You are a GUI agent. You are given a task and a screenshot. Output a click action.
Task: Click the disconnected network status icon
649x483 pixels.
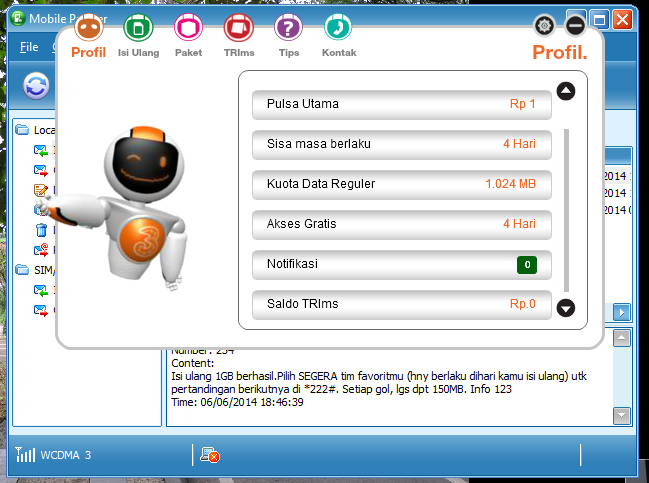[210, 455]
